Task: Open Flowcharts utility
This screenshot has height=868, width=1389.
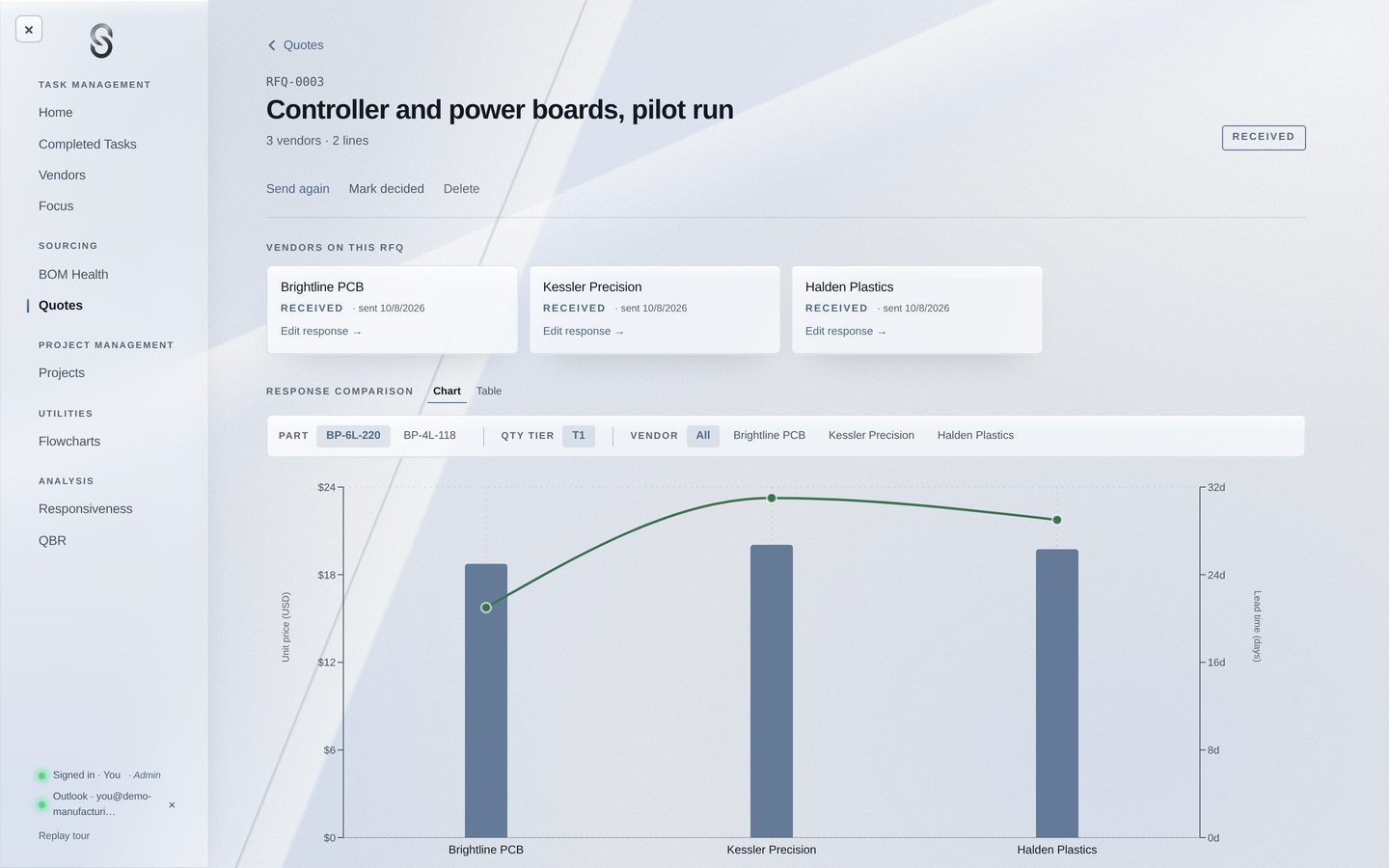Action: (69, 442)
